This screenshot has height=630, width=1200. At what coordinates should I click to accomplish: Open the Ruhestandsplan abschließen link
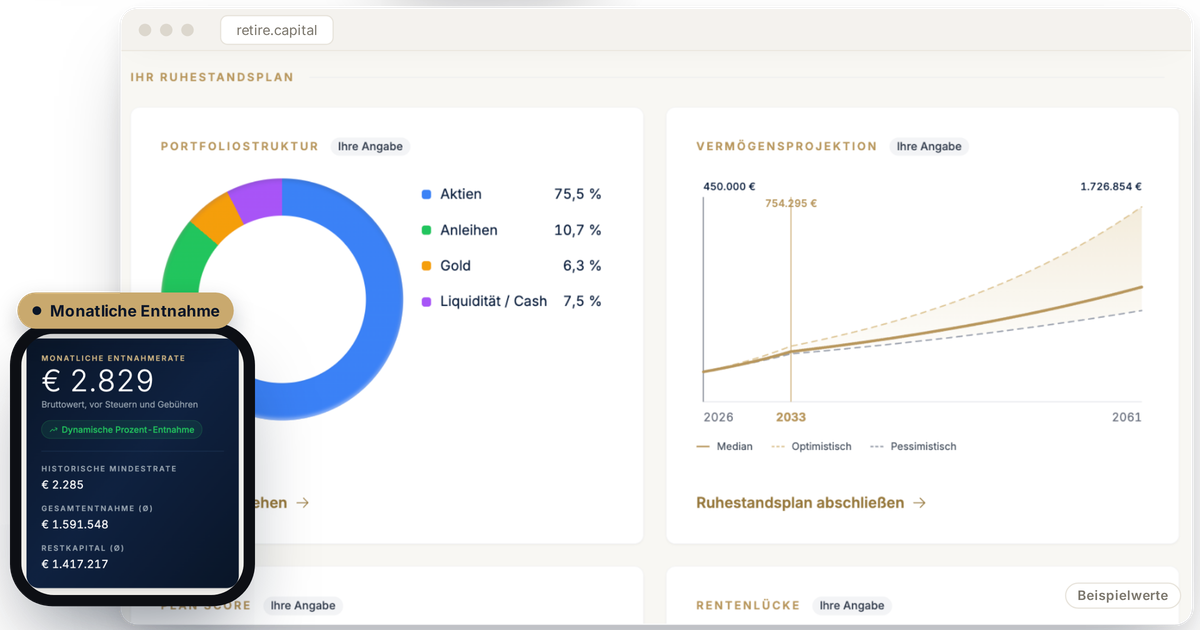[811, 503]
